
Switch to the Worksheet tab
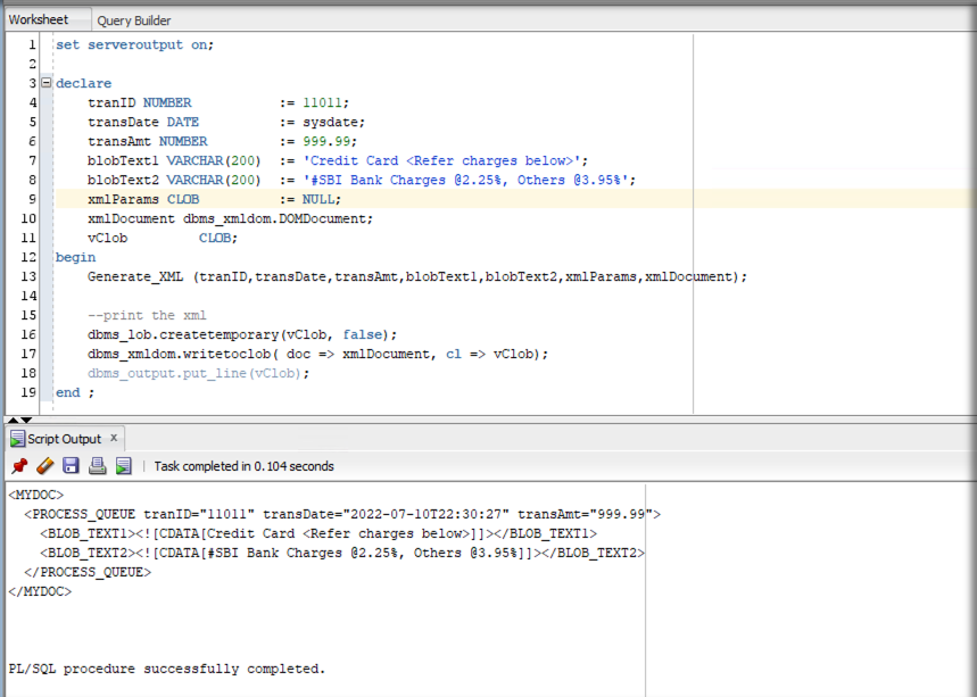(x=39, y=20)
